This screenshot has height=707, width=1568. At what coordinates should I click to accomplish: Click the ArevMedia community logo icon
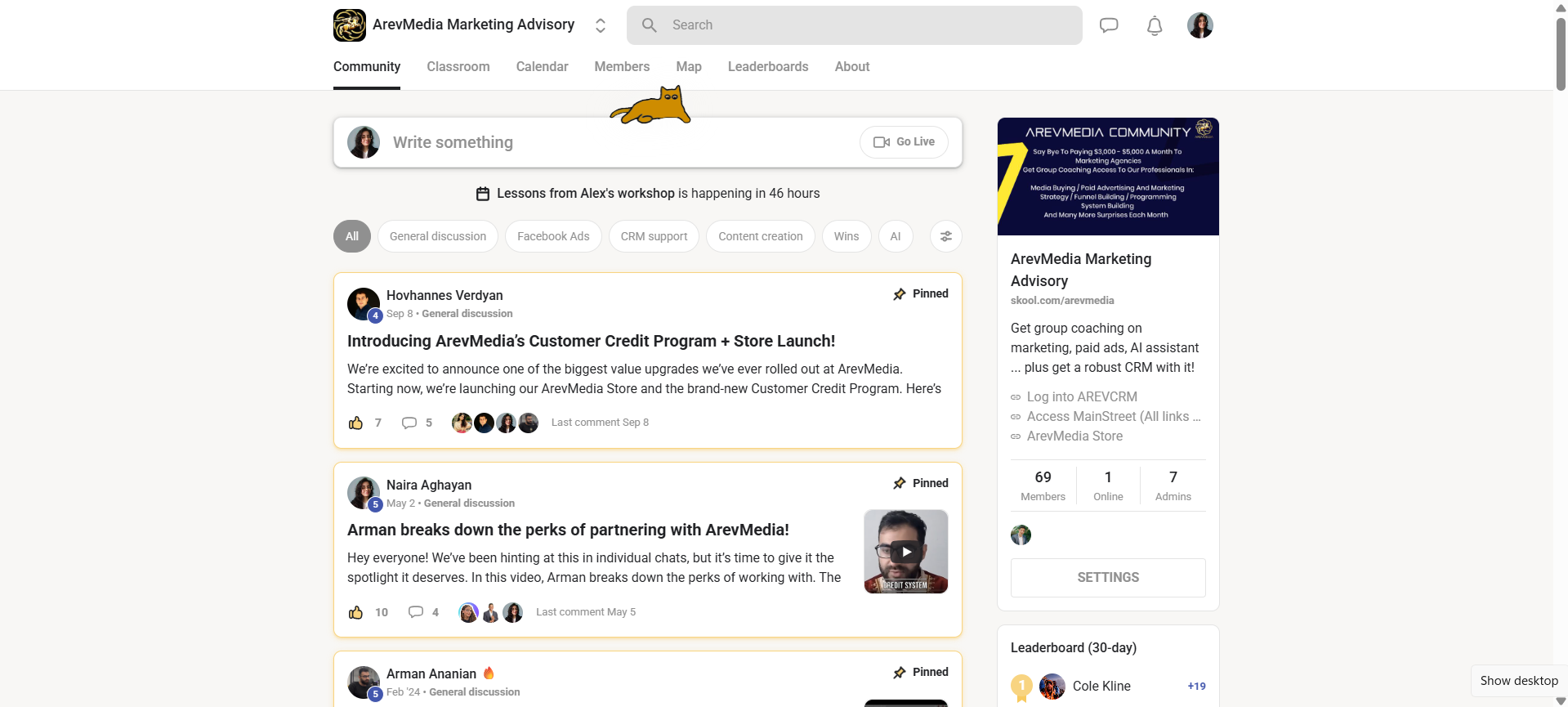350,25
